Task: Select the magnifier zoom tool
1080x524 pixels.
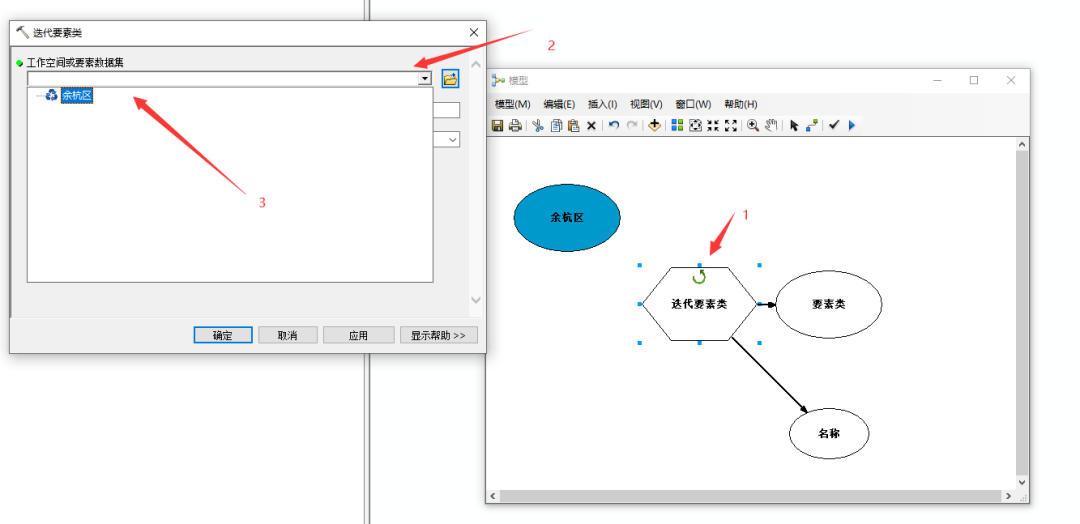Action: pyautogui.click(x=753, y=125)
